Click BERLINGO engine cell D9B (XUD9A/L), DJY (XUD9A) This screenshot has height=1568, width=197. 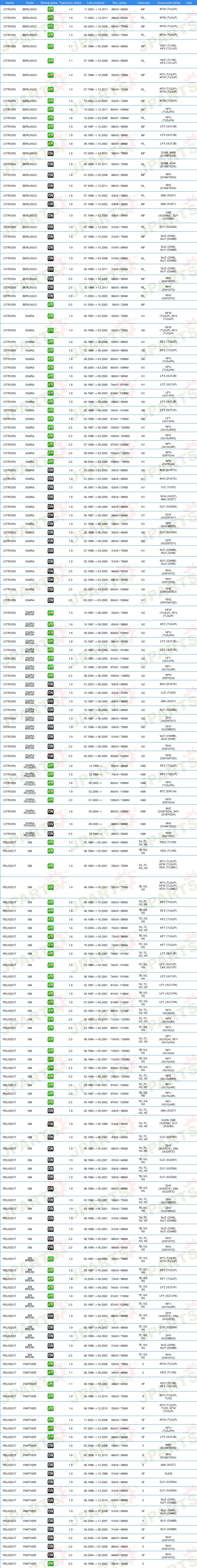tap(168, 216)
